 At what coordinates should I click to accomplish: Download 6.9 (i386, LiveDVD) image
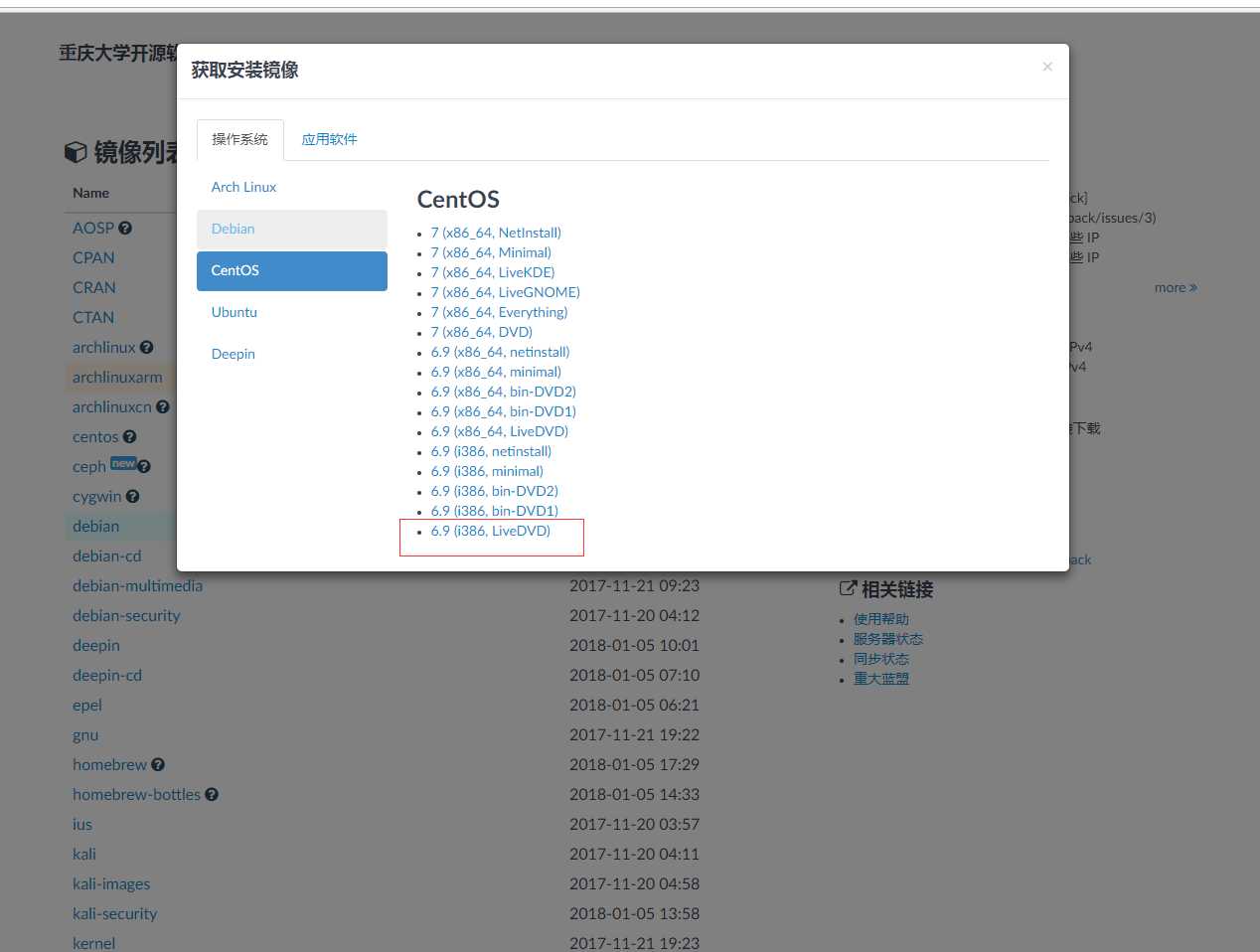pyautogui.click(x=490, y=531)
